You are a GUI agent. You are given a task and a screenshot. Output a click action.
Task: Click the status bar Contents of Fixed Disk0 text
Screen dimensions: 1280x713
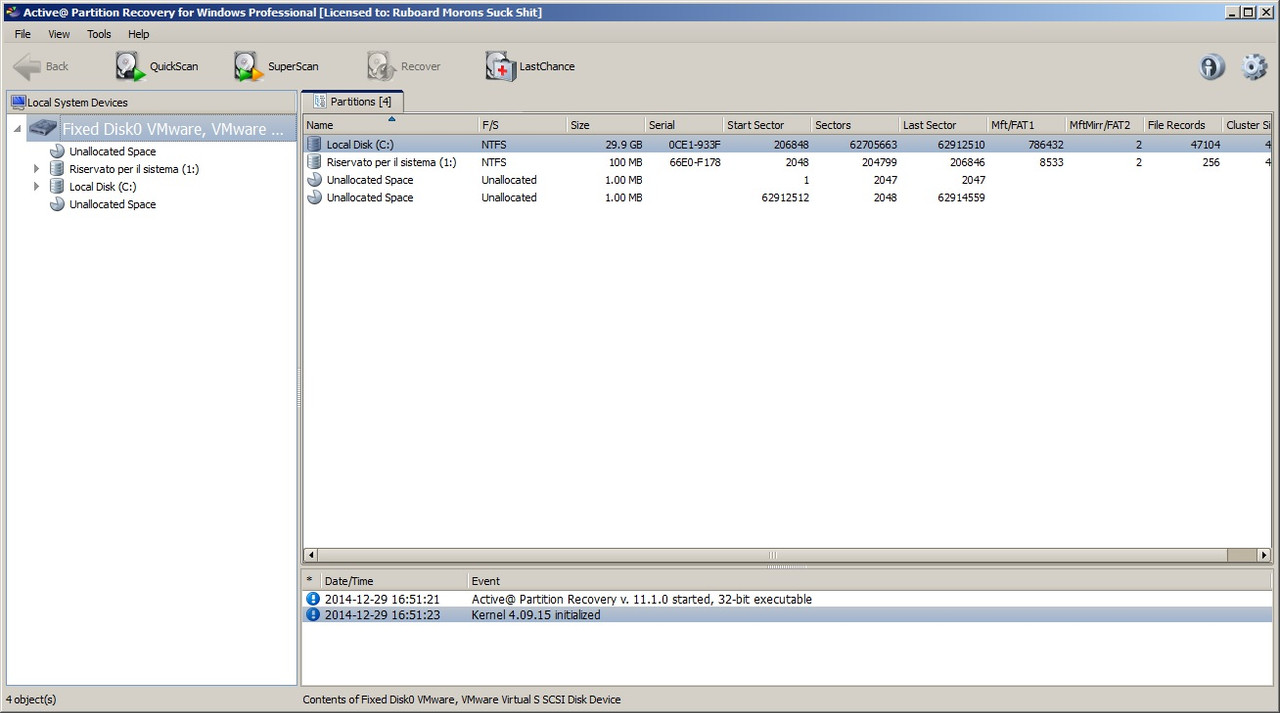461,699
